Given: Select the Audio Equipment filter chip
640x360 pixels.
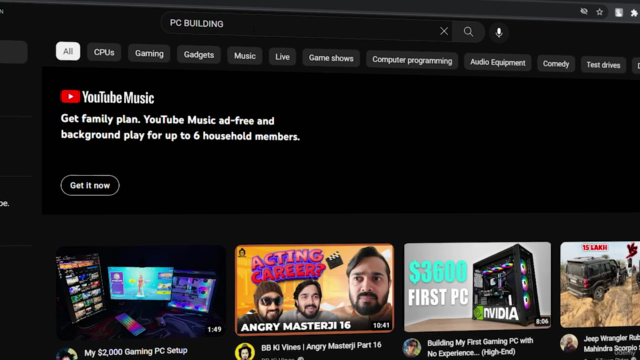Looking at the screenshot, I should pos(498,62).
